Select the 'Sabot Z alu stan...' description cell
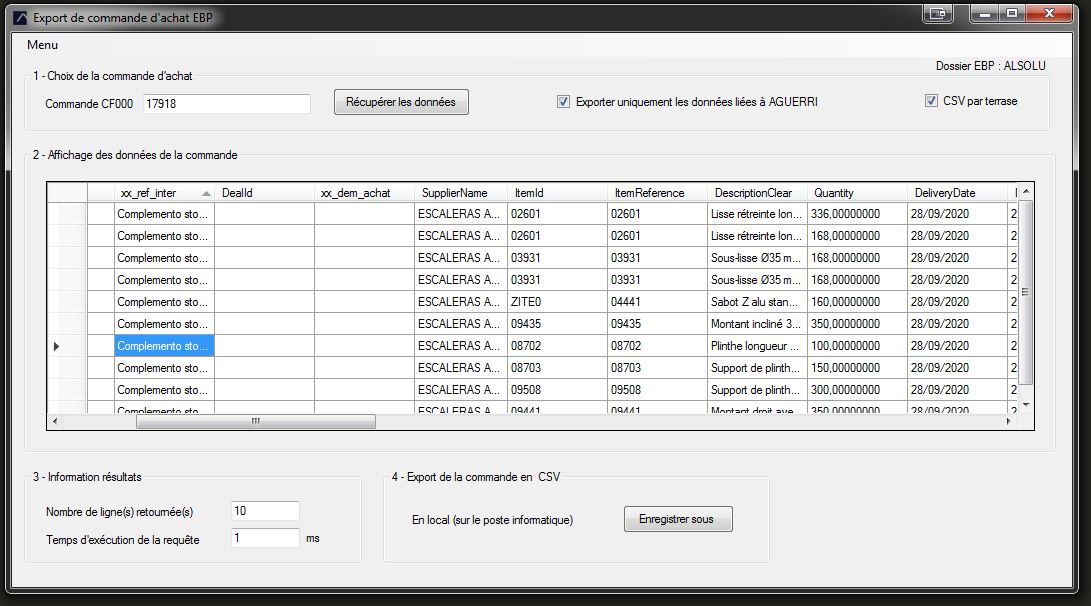The width and height of the screenshot is (1091, 606). point(758,302)
